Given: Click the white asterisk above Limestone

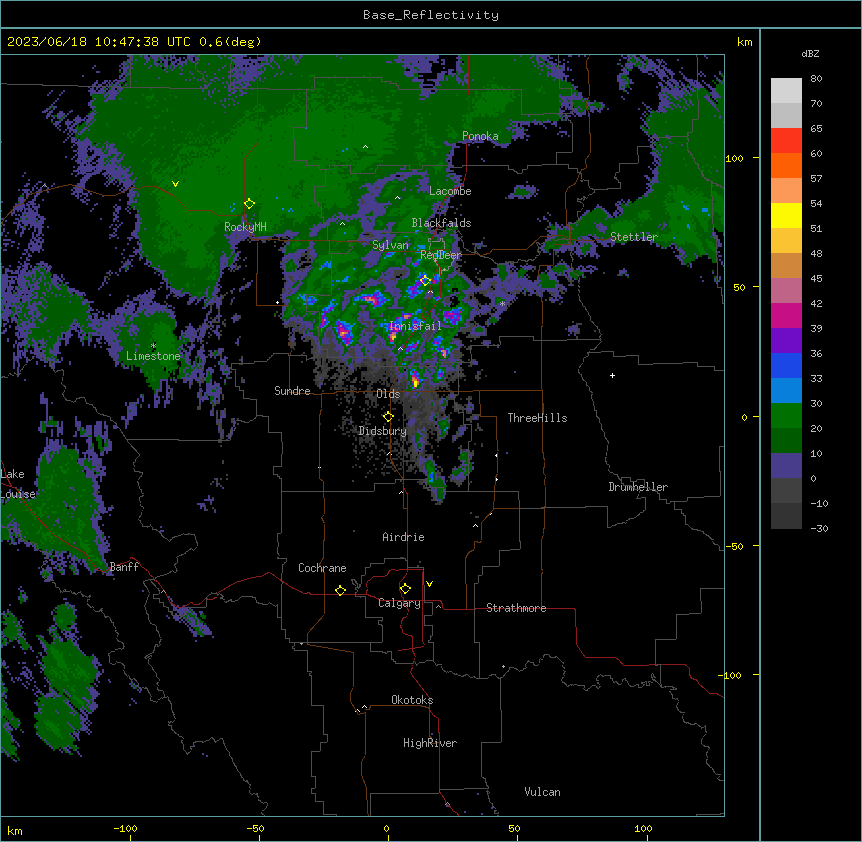Looking at the screenshot, I should 153,346.
